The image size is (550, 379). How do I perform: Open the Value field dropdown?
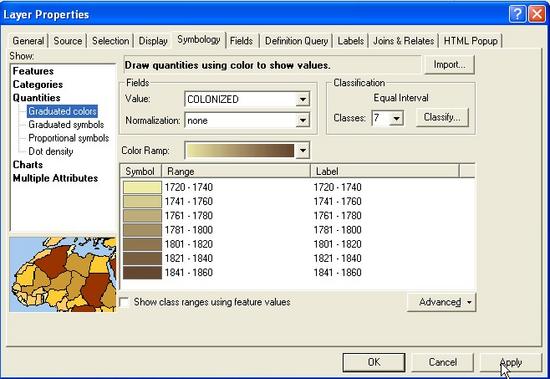coord(302,99)
